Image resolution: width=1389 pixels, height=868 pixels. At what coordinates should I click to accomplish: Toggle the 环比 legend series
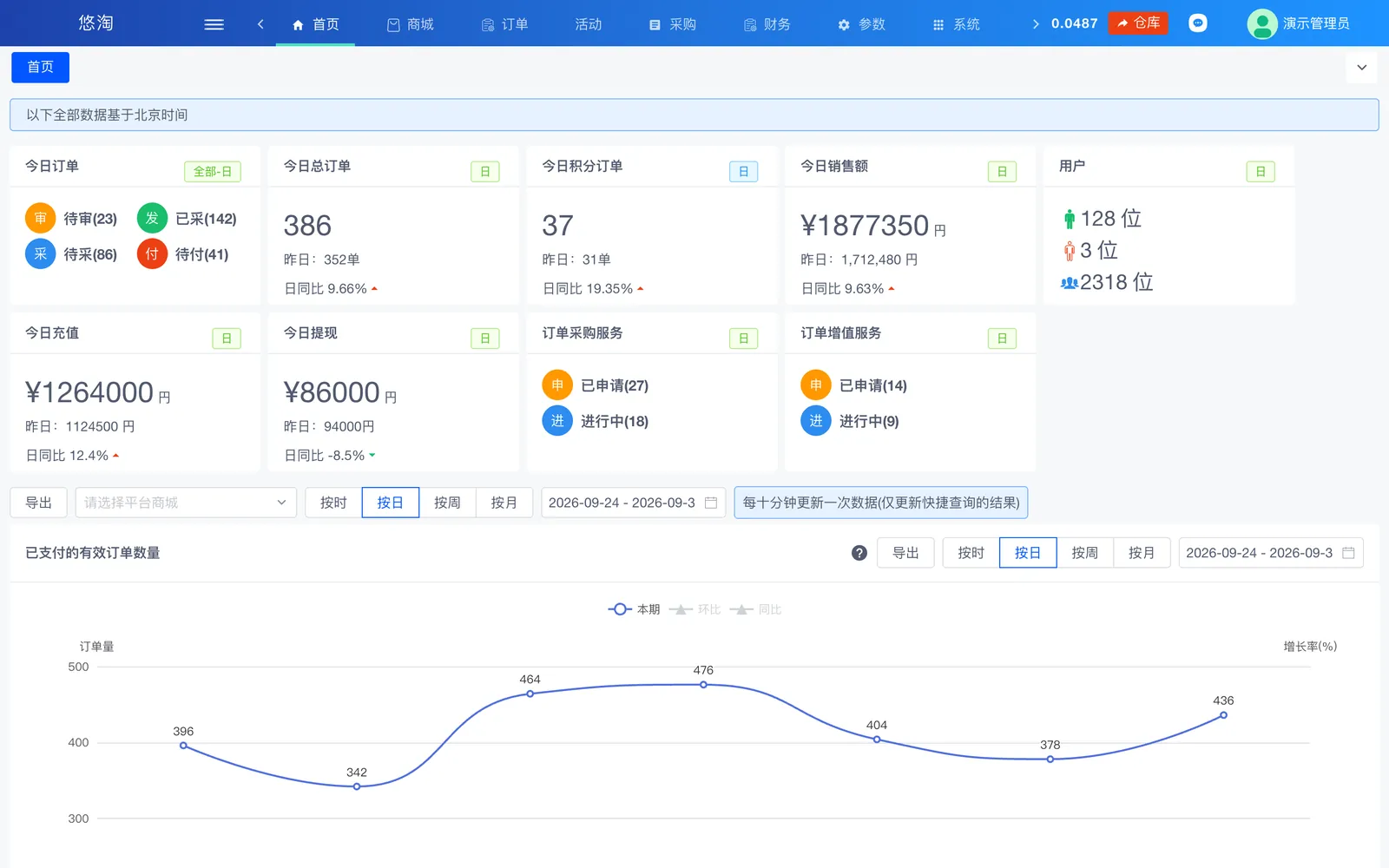pyautogui.click(x=695, y=609)
